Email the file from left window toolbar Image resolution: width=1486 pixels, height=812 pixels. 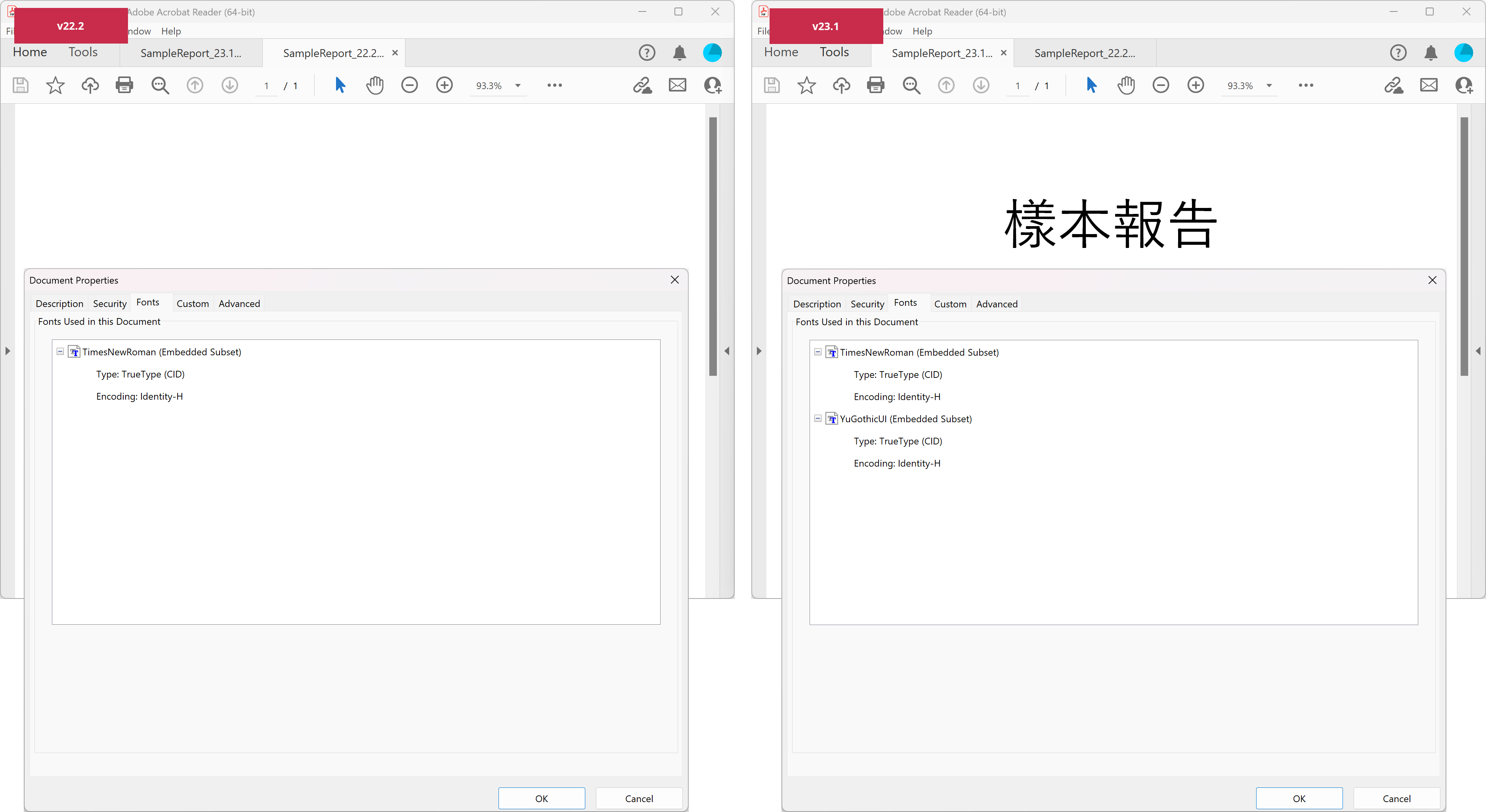(x=678, y=85)
